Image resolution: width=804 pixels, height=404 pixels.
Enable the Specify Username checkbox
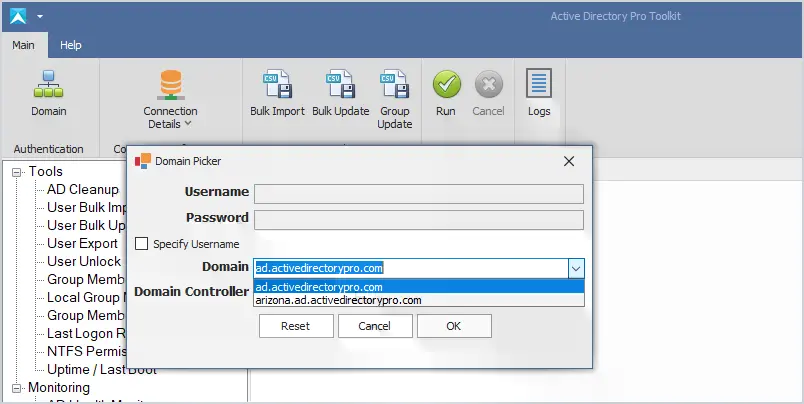[x=142, y=244]
